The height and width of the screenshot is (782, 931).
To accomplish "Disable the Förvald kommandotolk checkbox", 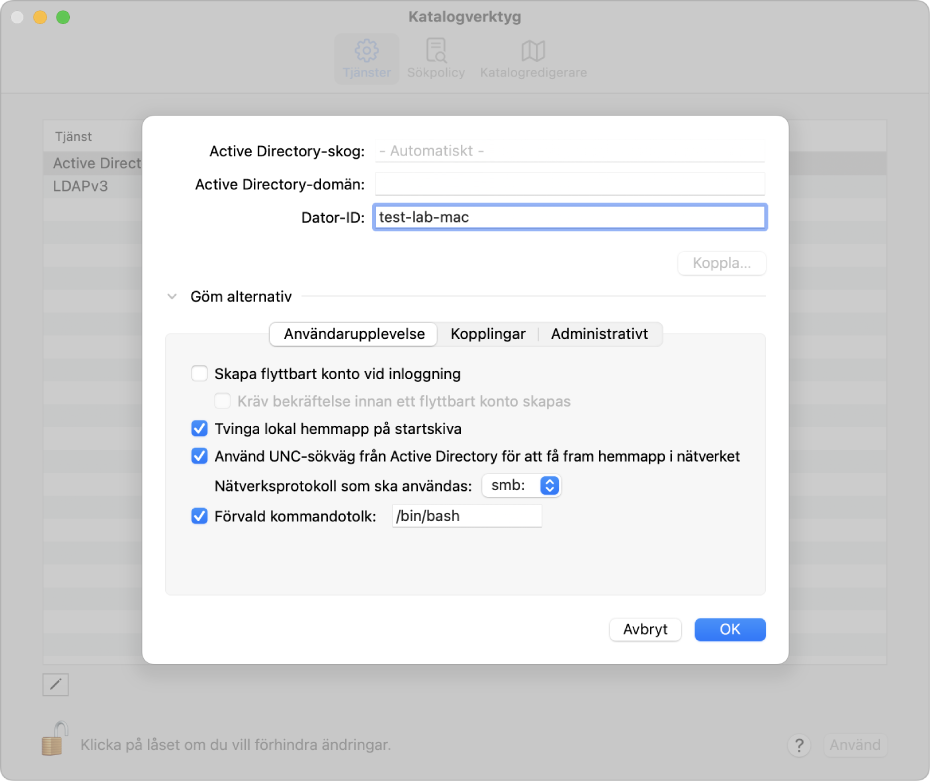I will coord(200,516).
